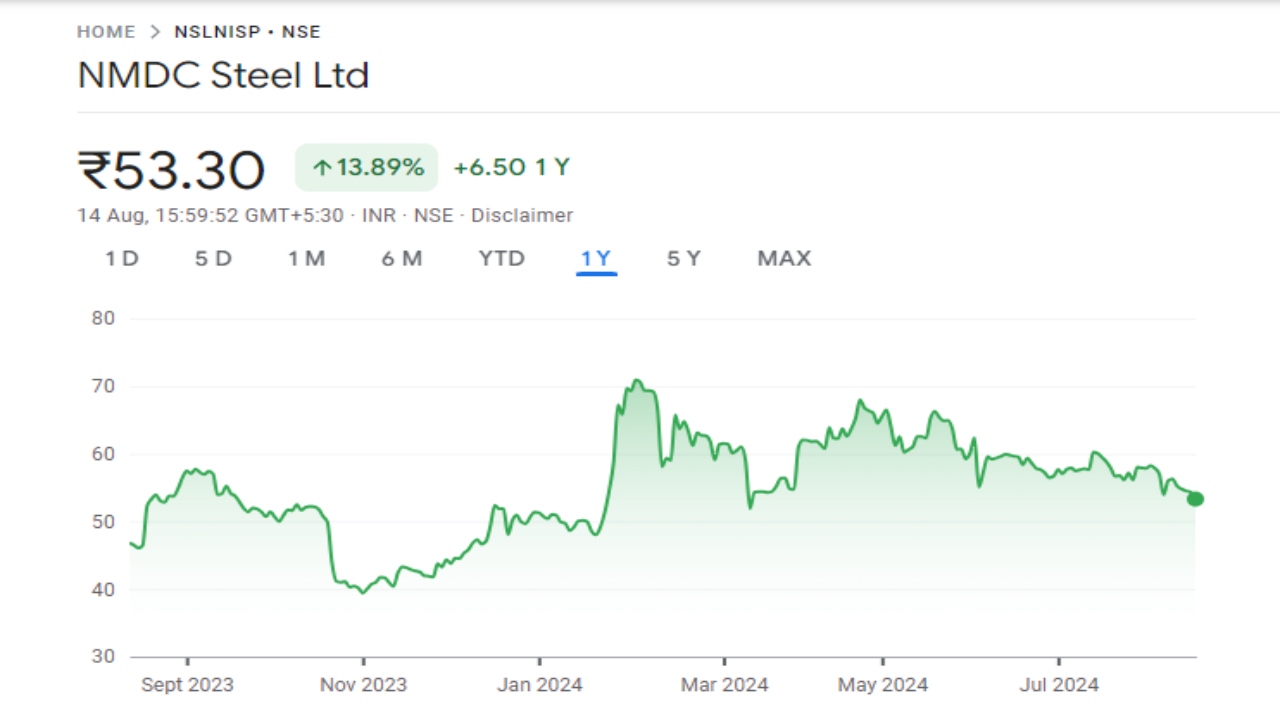This screenshot has height=720, width=1280.
Task: Select the 1D time range tab
Action: [122, 259]
